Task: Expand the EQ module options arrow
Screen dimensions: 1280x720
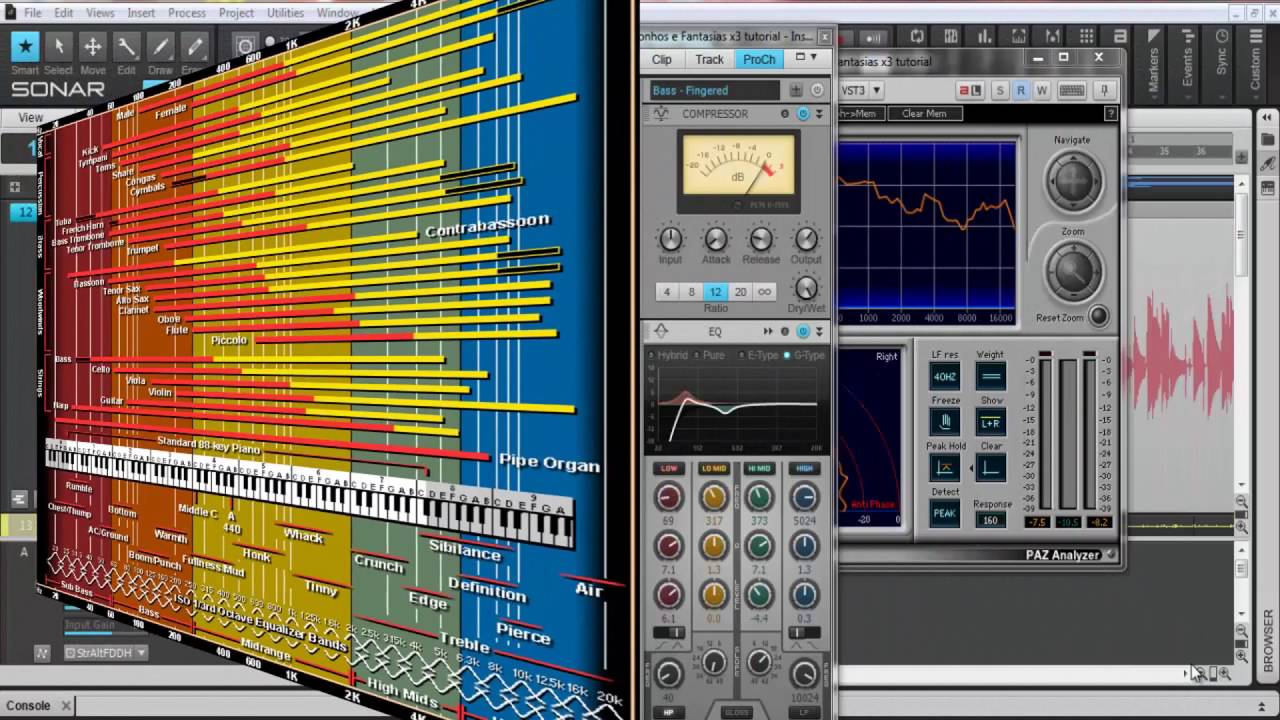Action: click(819, 331)
